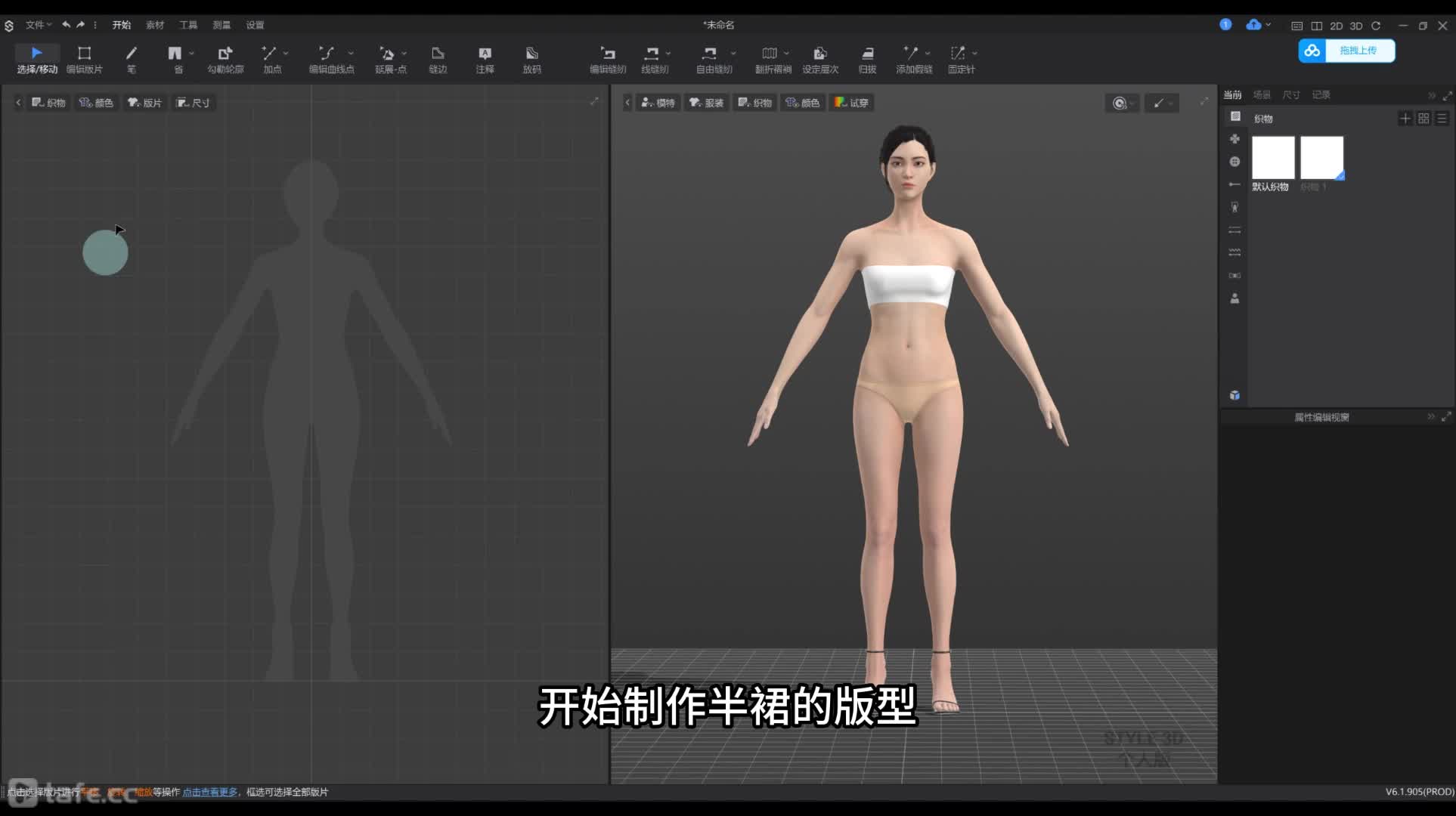Open dropdown beside 自由缝纫 tool
The image size is (1456, 816).
tap(733, 53)
